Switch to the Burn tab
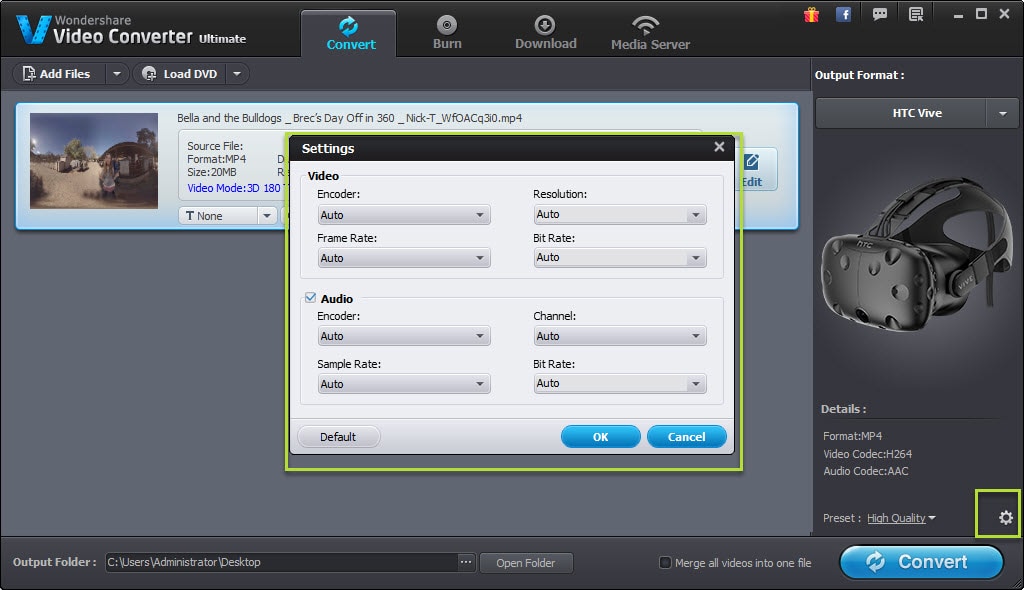1024x590 pixels. click(447, 33)
